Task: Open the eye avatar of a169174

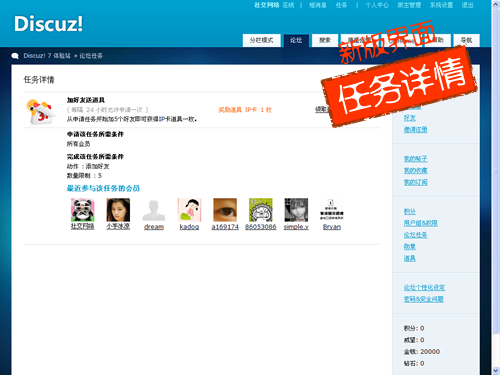Action: 225,210
